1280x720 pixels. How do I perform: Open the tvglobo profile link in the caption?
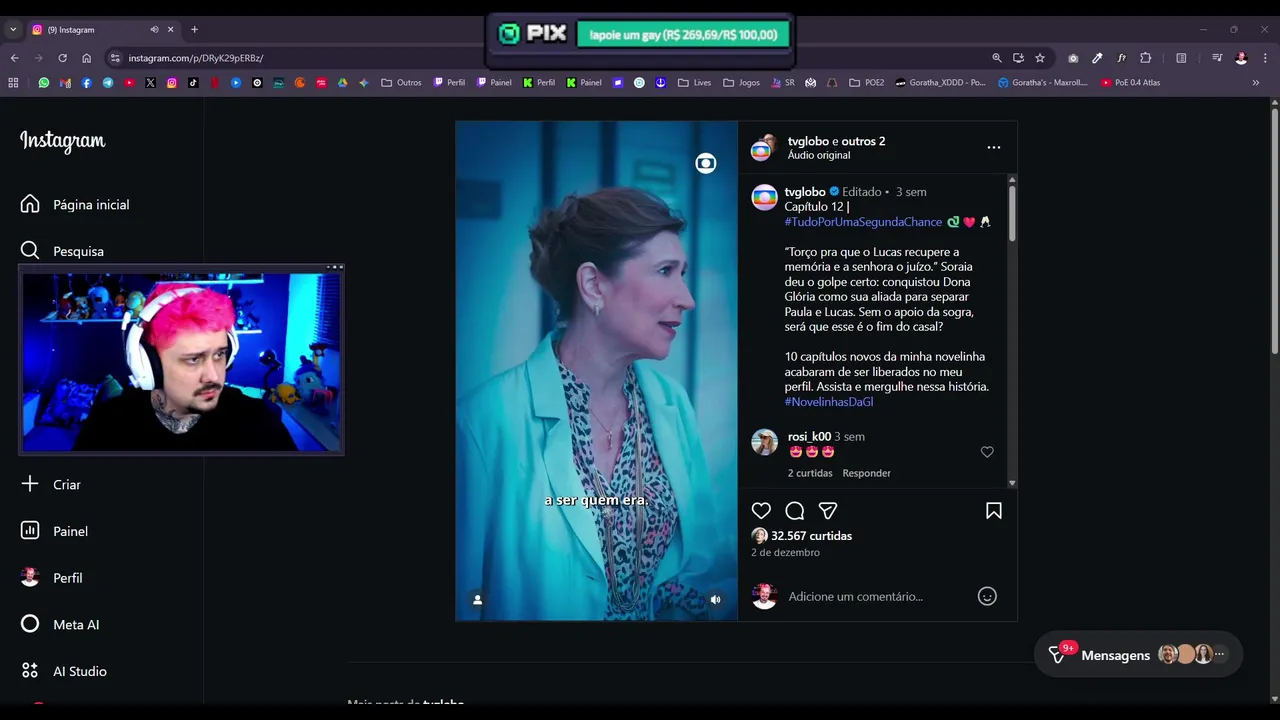tap(805, 192)
